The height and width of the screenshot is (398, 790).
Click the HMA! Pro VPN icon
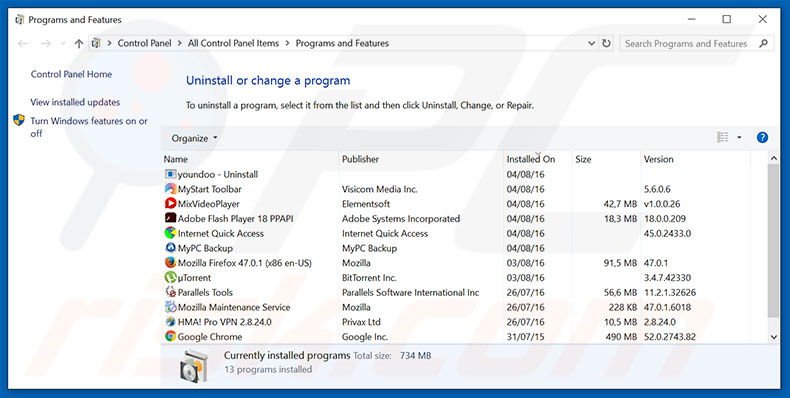[170, 321]
